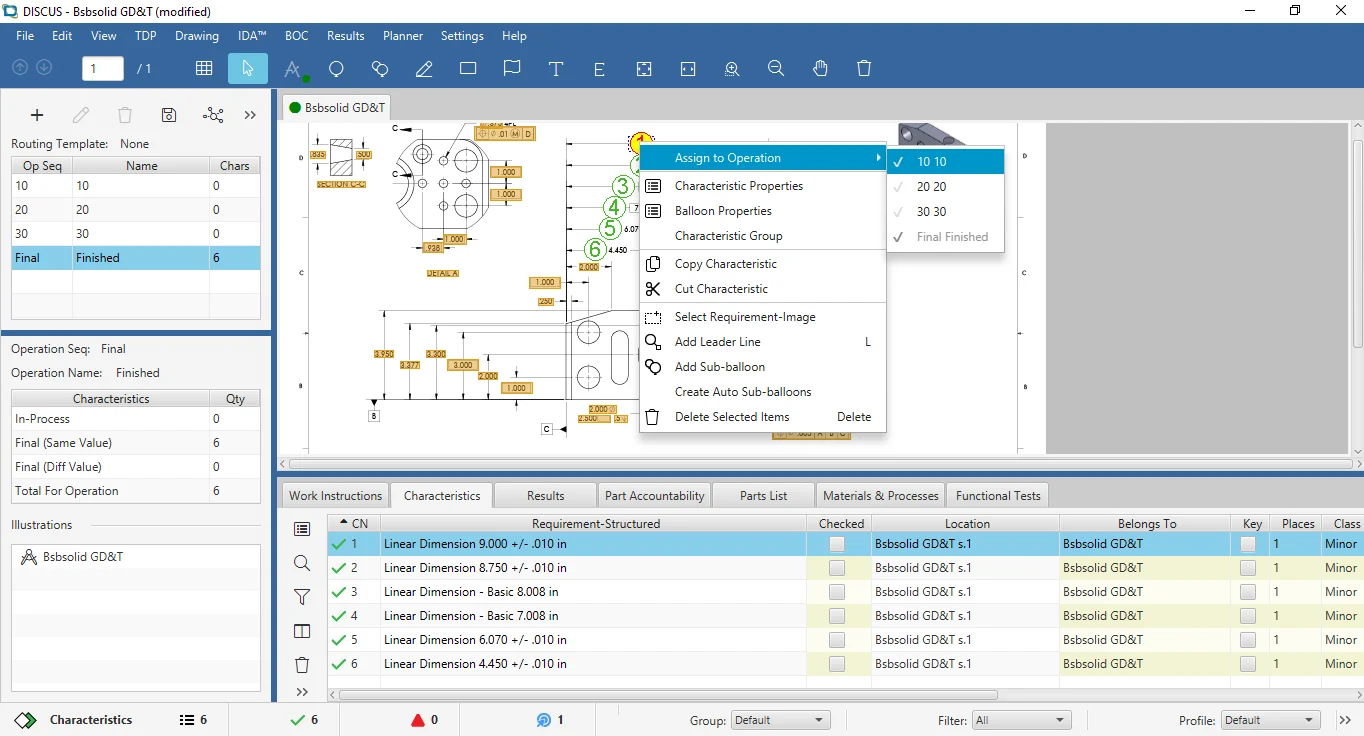Toggle Checked box for characteristic 4

point(837,616)
